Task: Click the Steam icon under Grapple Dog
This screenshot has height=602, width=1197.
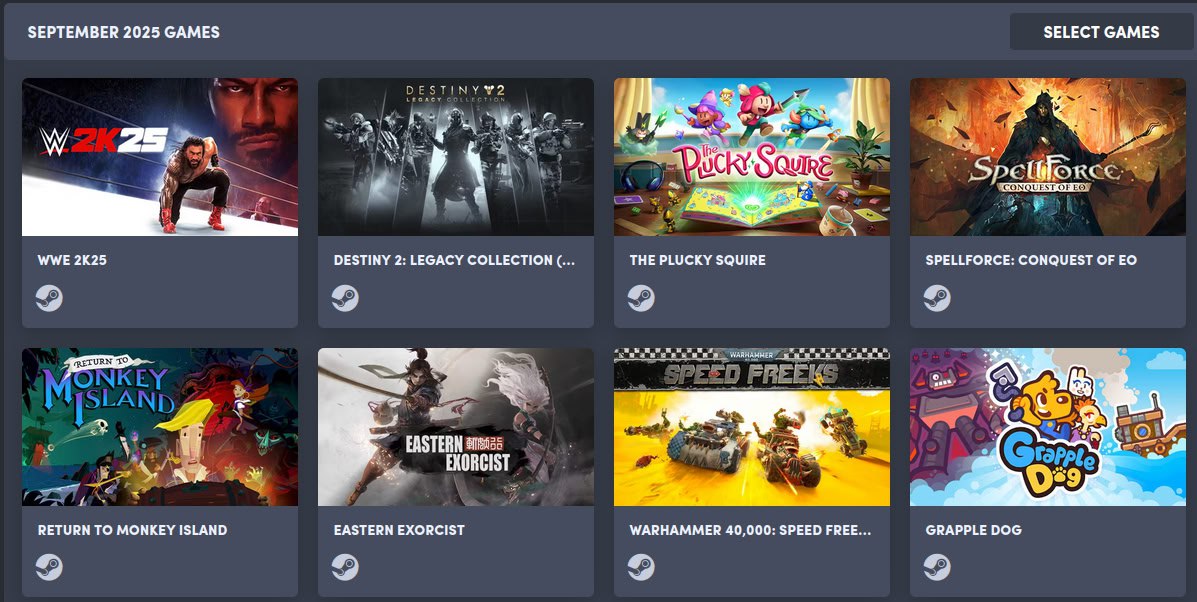Action: click(937, 567)
